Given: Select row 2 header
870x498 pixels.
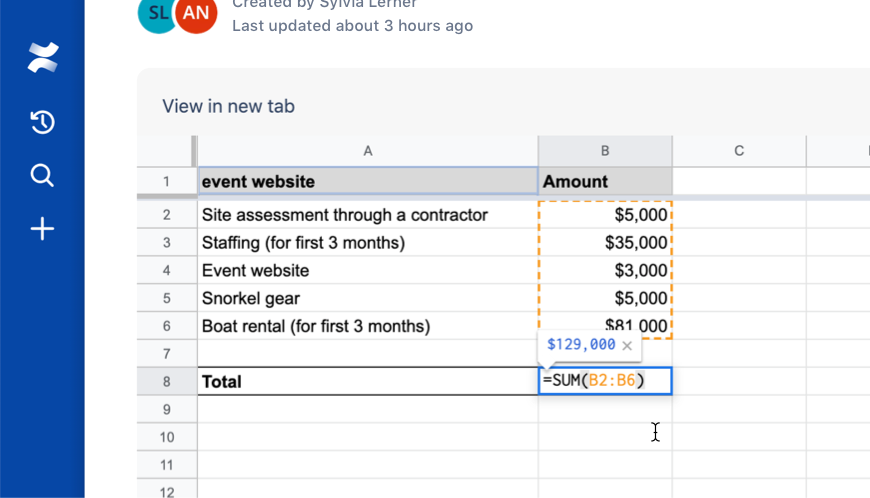Looking at the screenshot, I should 166,215.
